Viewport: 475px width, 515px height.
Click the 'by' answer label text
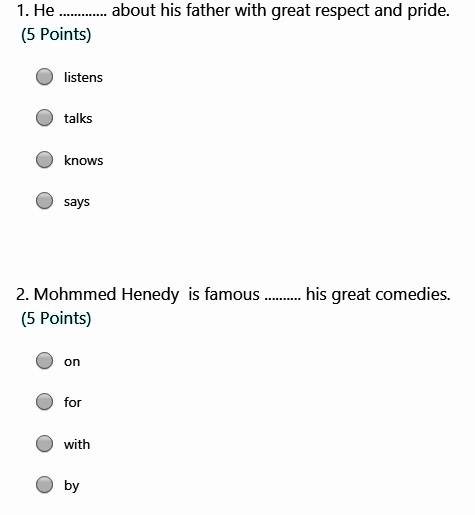[x=72, y=486]
